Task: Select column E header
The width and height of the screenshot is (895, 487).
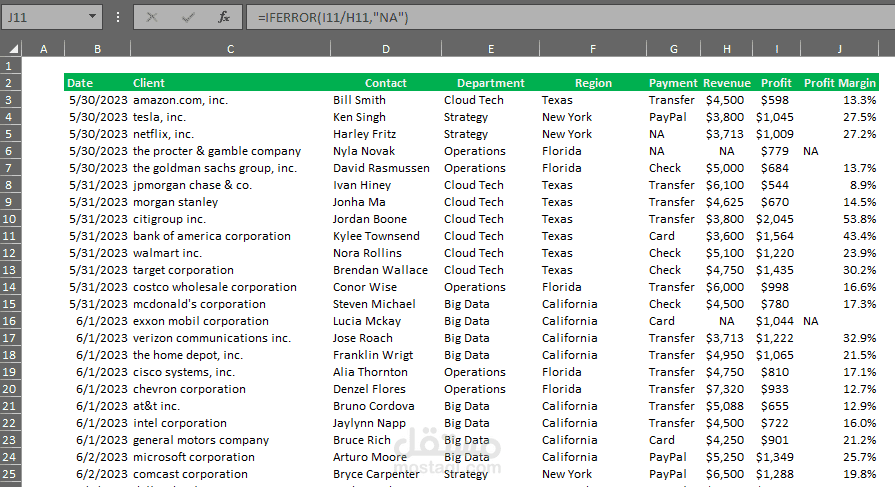Action: (490, 49)
